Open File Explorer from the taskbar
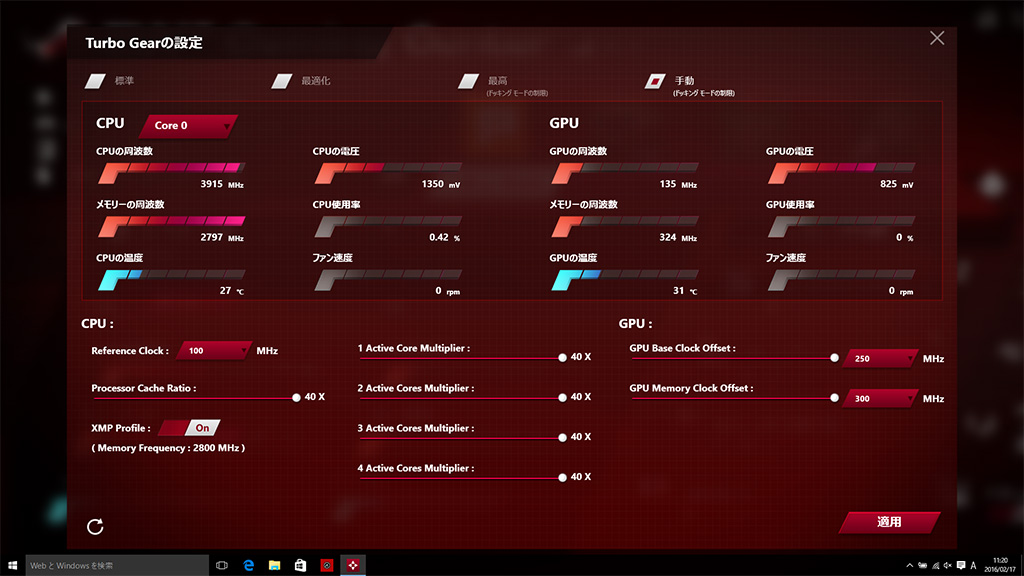Screen dimensions: 1024x576 (274, 566)
